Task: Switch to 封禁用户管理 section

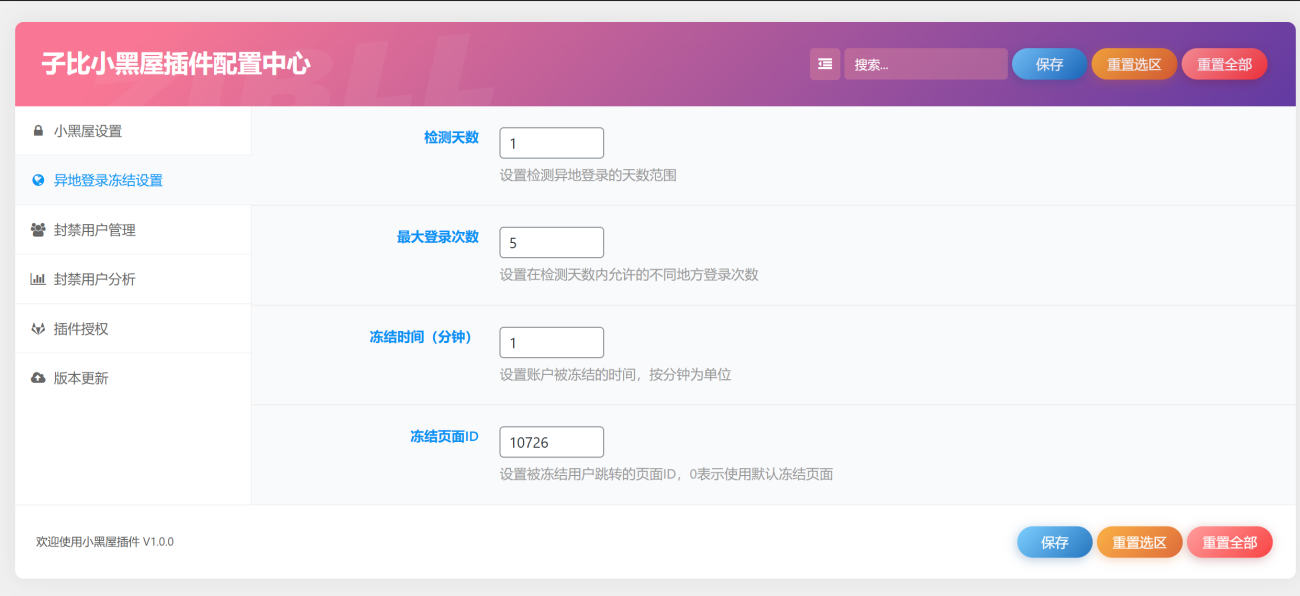Action: point(95,230)
